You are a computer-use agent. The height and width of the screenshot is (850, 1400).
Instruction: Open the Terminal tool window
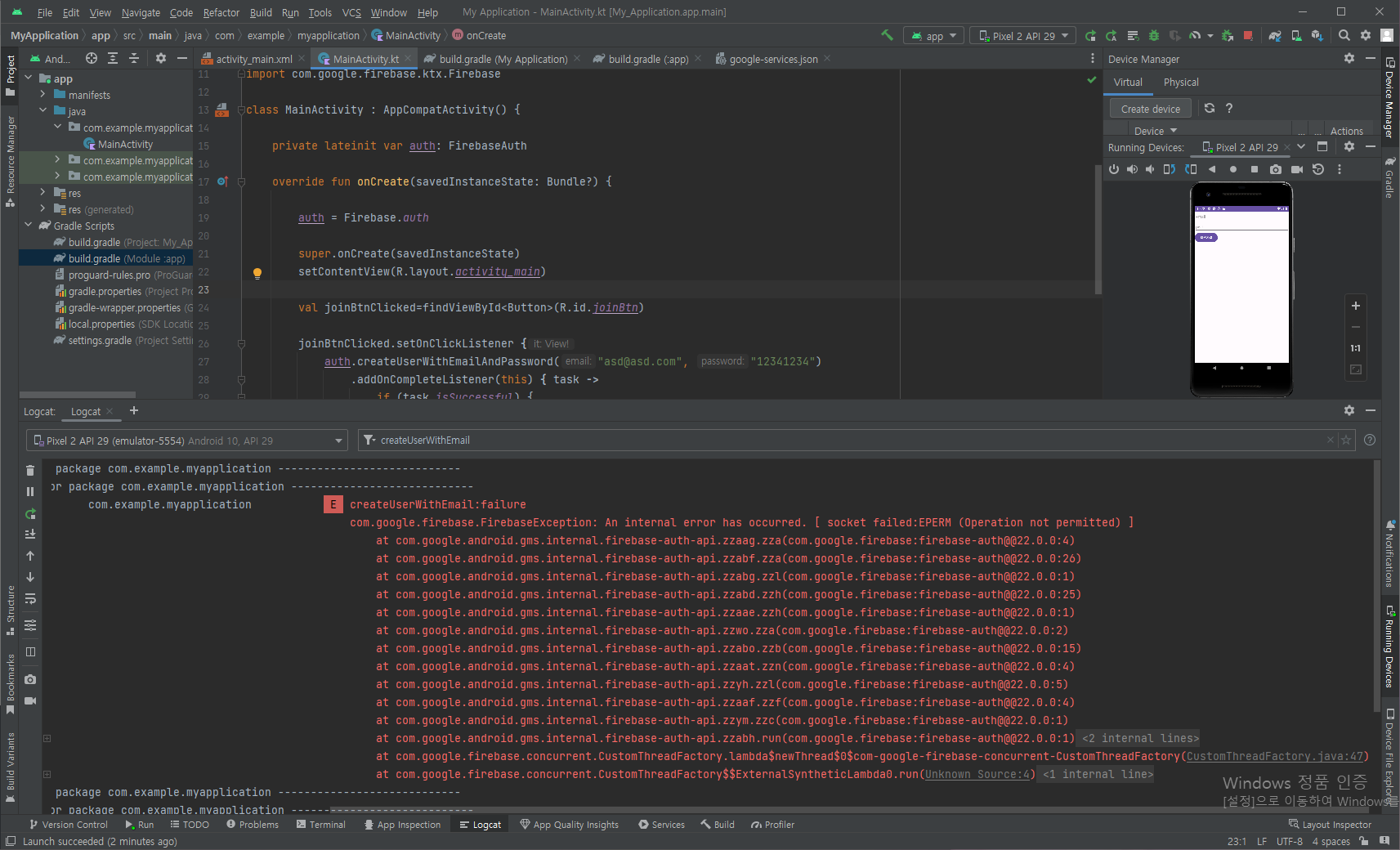(x=320, y=825)
